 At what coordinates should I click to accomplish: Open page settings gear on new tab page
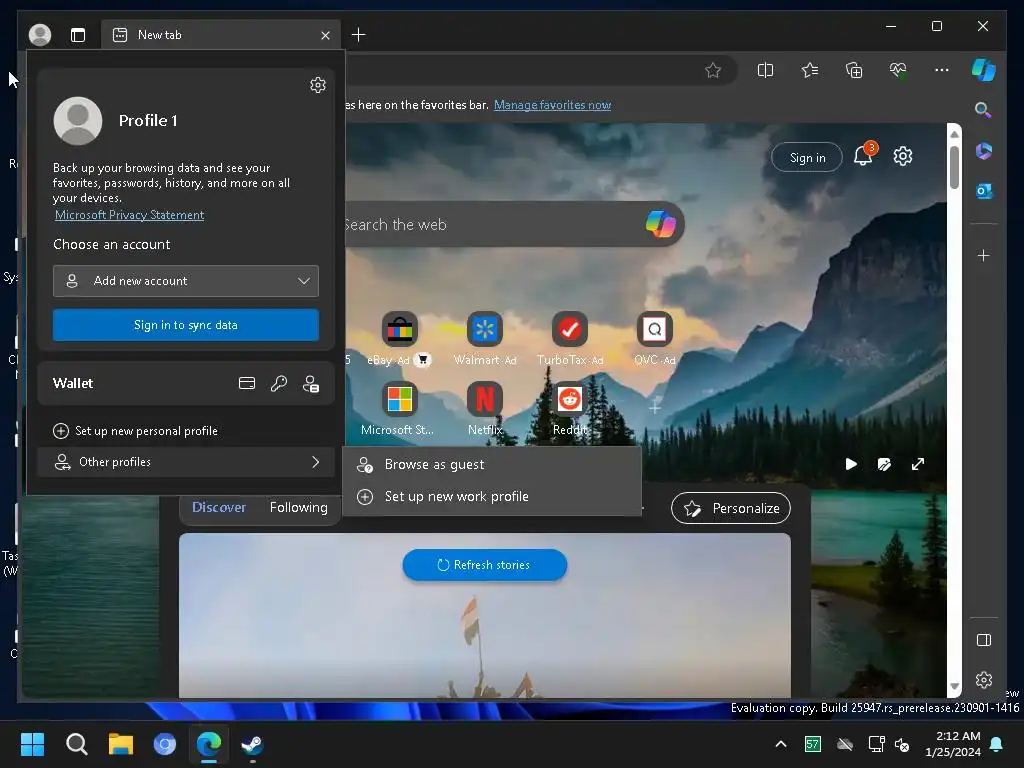tap(903, 156)
